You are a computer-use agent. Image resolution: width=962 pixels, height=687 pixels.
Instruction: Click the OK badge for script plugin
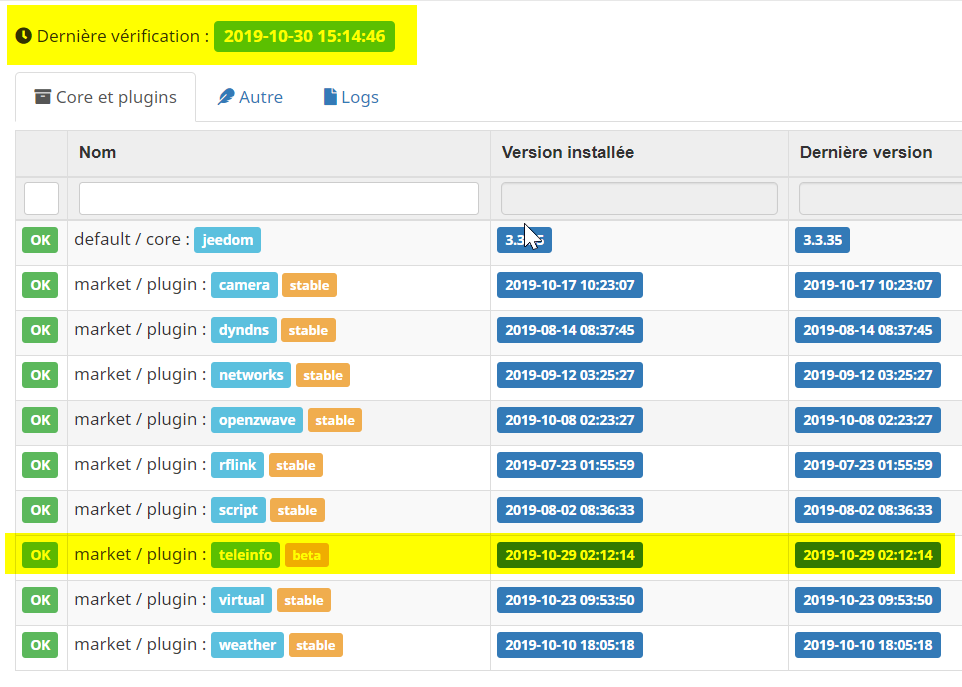coord(40,510)
